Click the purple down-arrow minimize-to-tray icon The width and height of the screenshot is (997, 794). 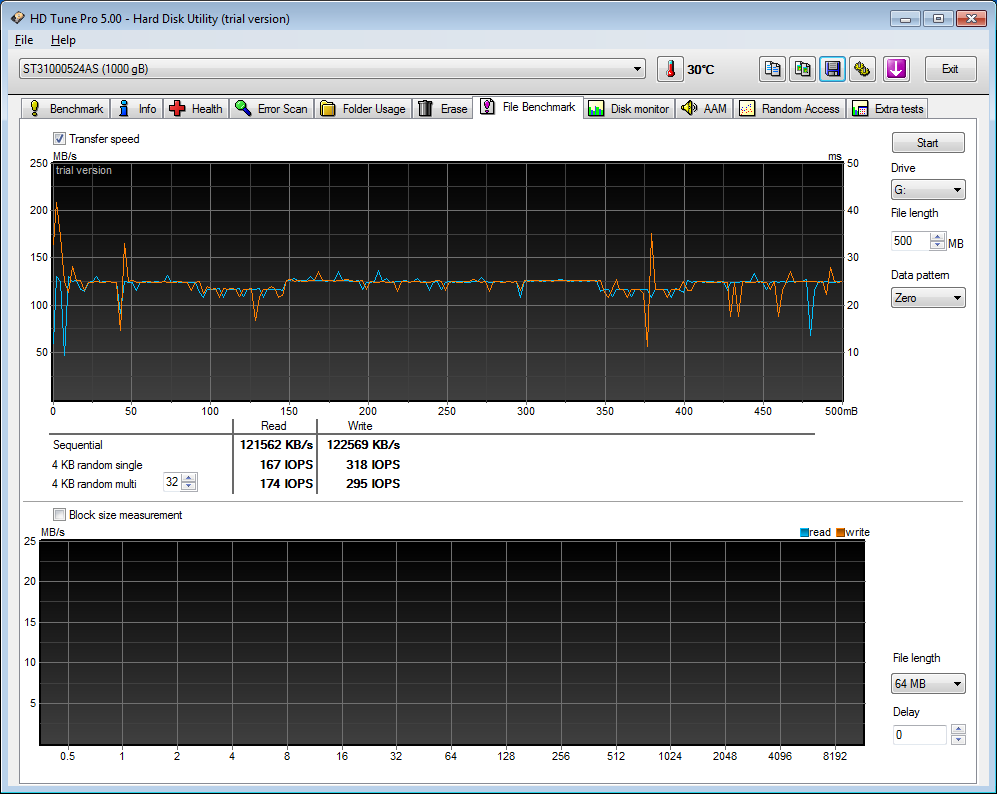coord(896,69)
